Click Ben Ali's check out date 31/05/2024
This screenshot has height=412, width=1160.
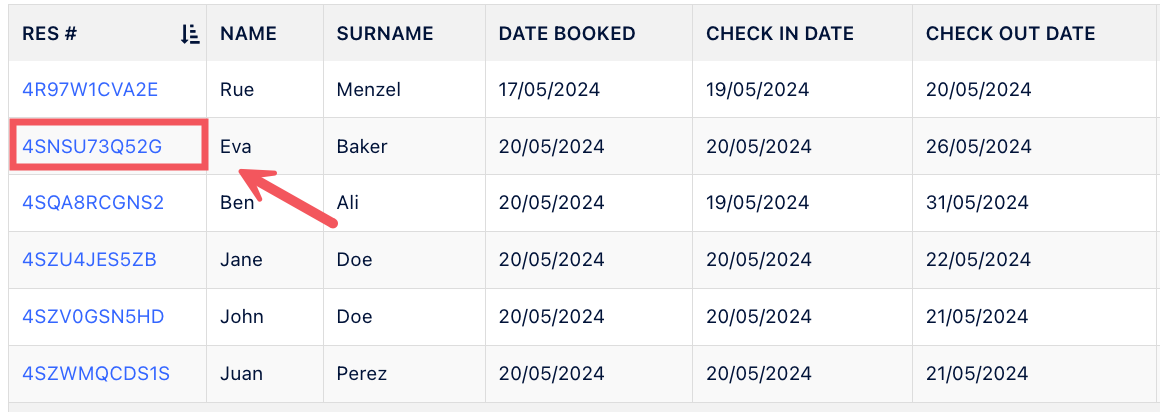click(977, 203)
